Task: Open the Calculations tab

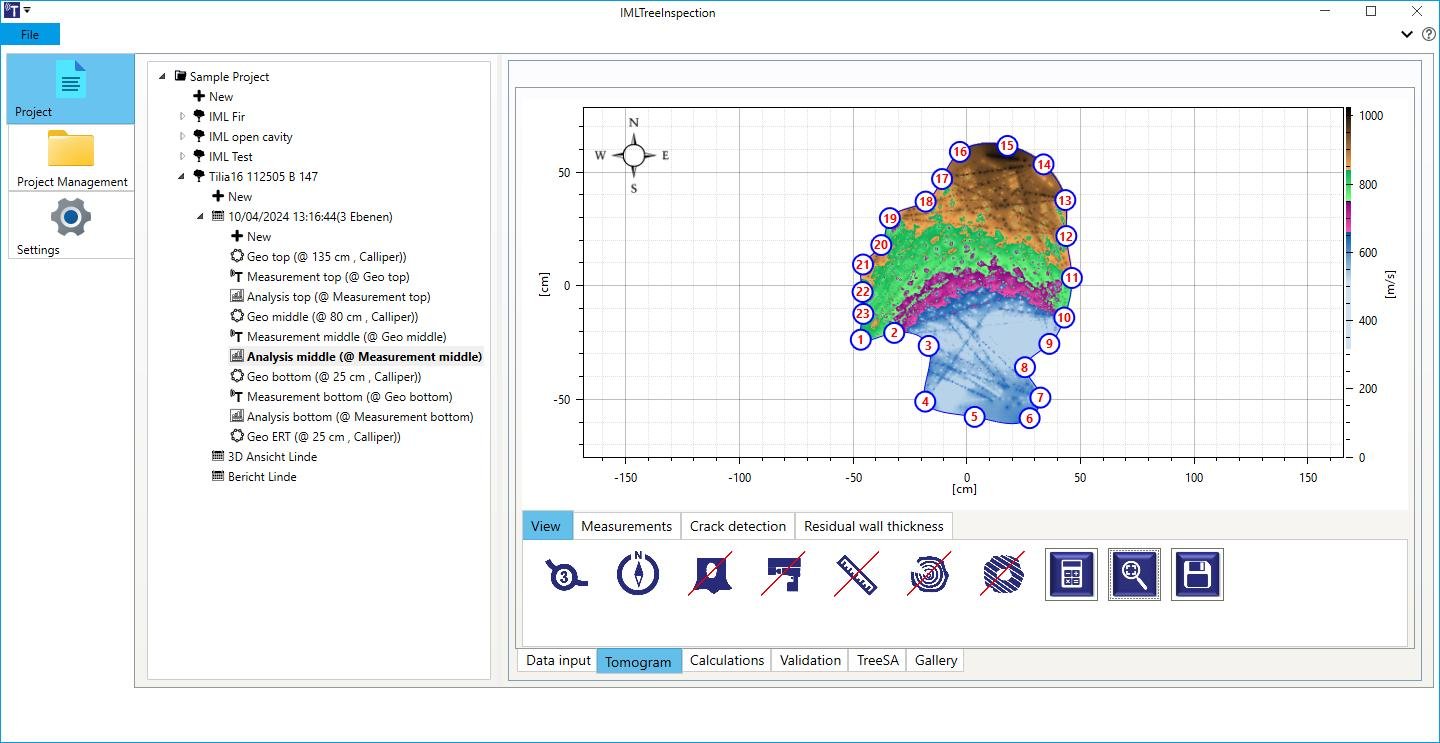Action: tap(727, 660)
